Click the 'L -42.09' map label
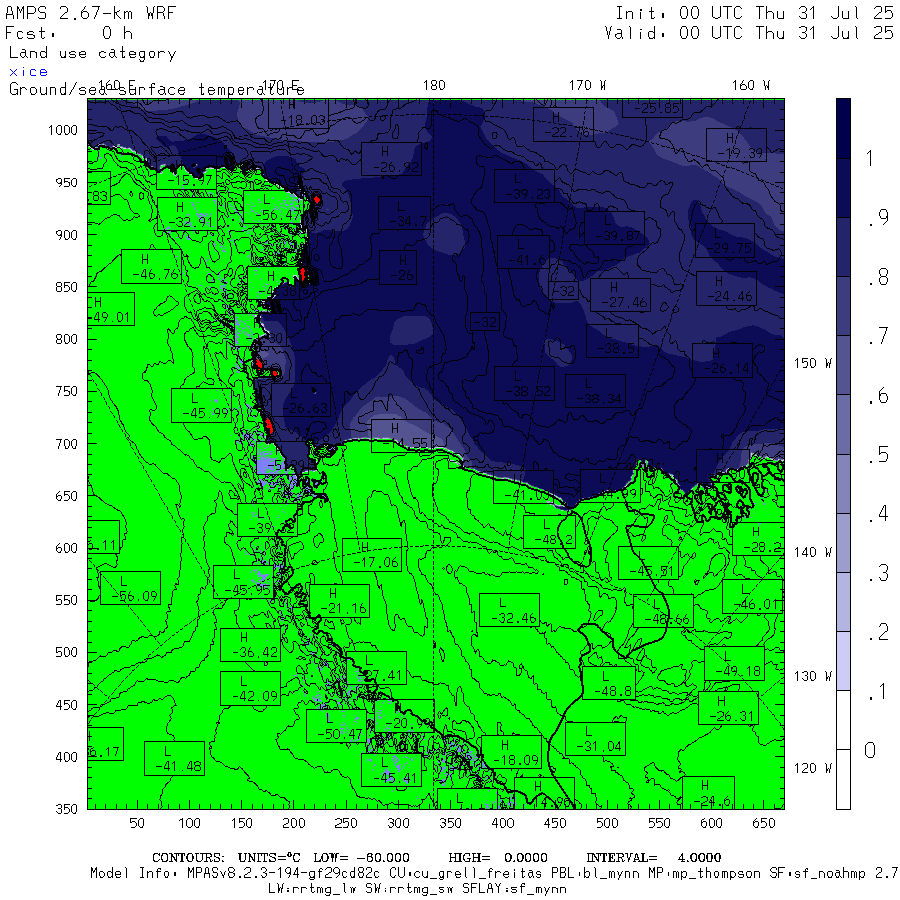900x900 pixels. (x=250, y=688)
